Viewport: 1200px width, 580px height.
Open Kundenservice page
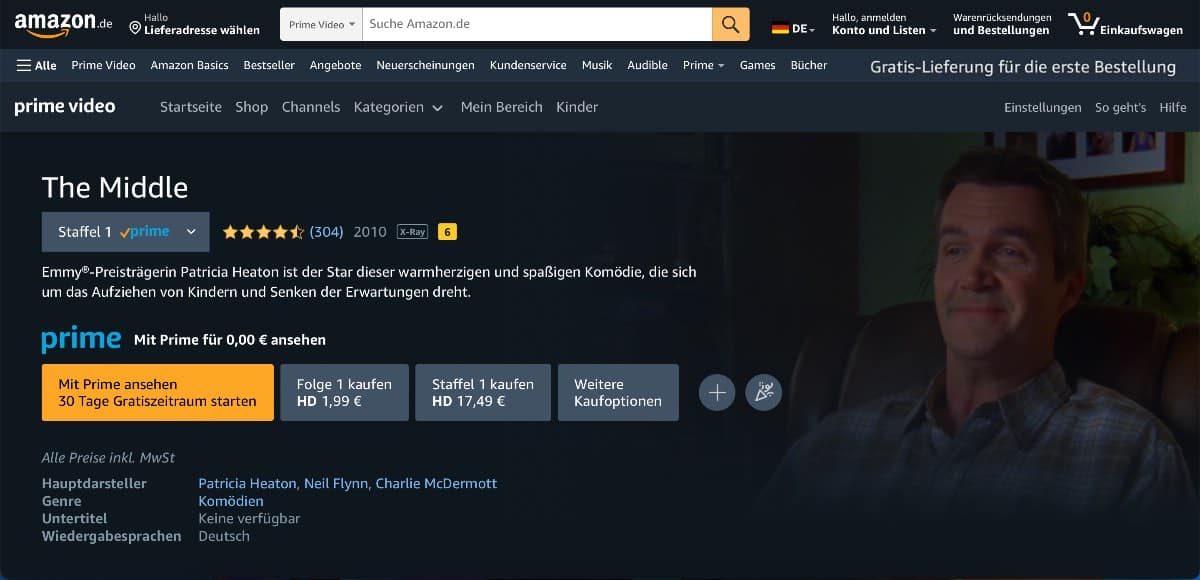(528, 65)
